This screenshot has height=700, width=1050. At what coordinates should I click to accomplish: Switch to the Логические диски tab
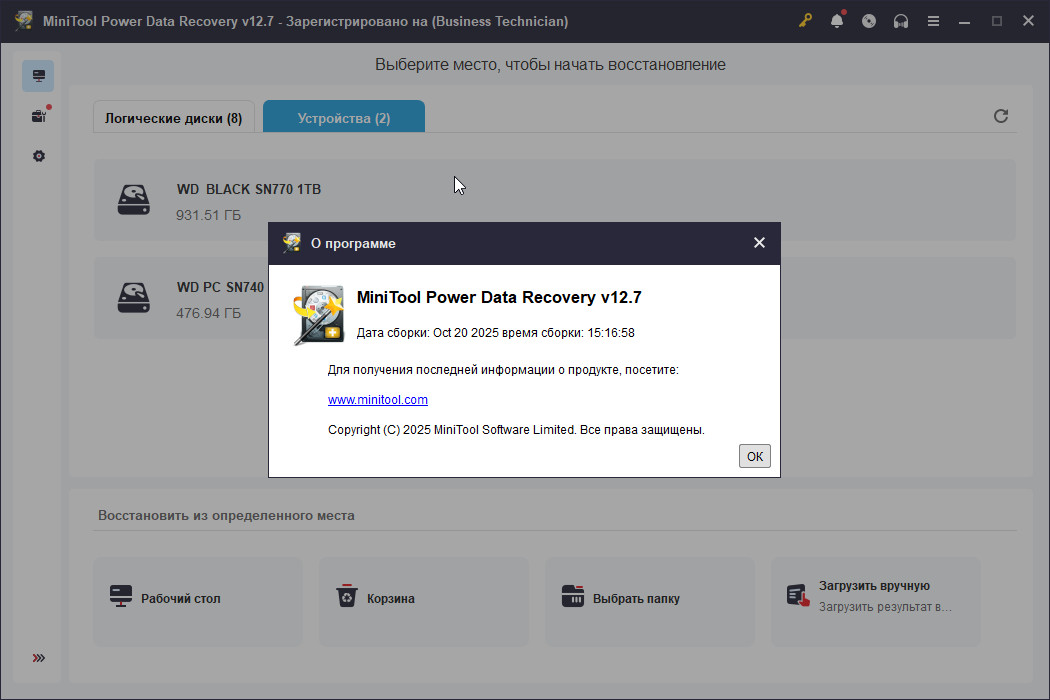point(174,118)
